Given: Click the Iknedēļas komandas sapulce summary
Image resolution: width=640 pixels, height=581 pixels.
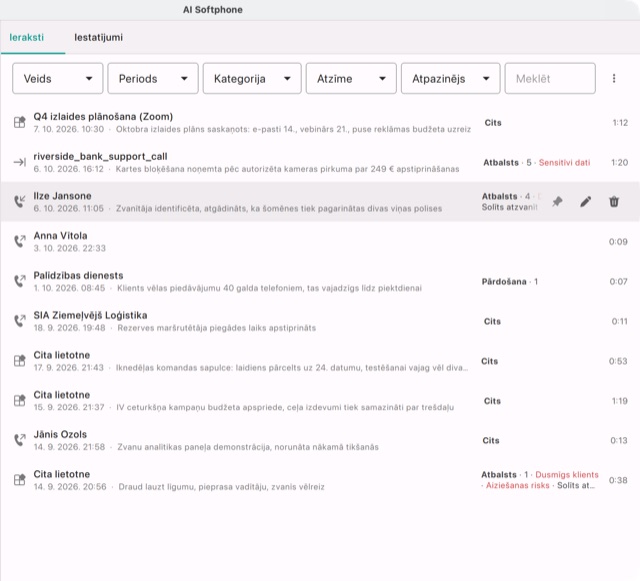Looking at the screenshot, I should (292, 367).
